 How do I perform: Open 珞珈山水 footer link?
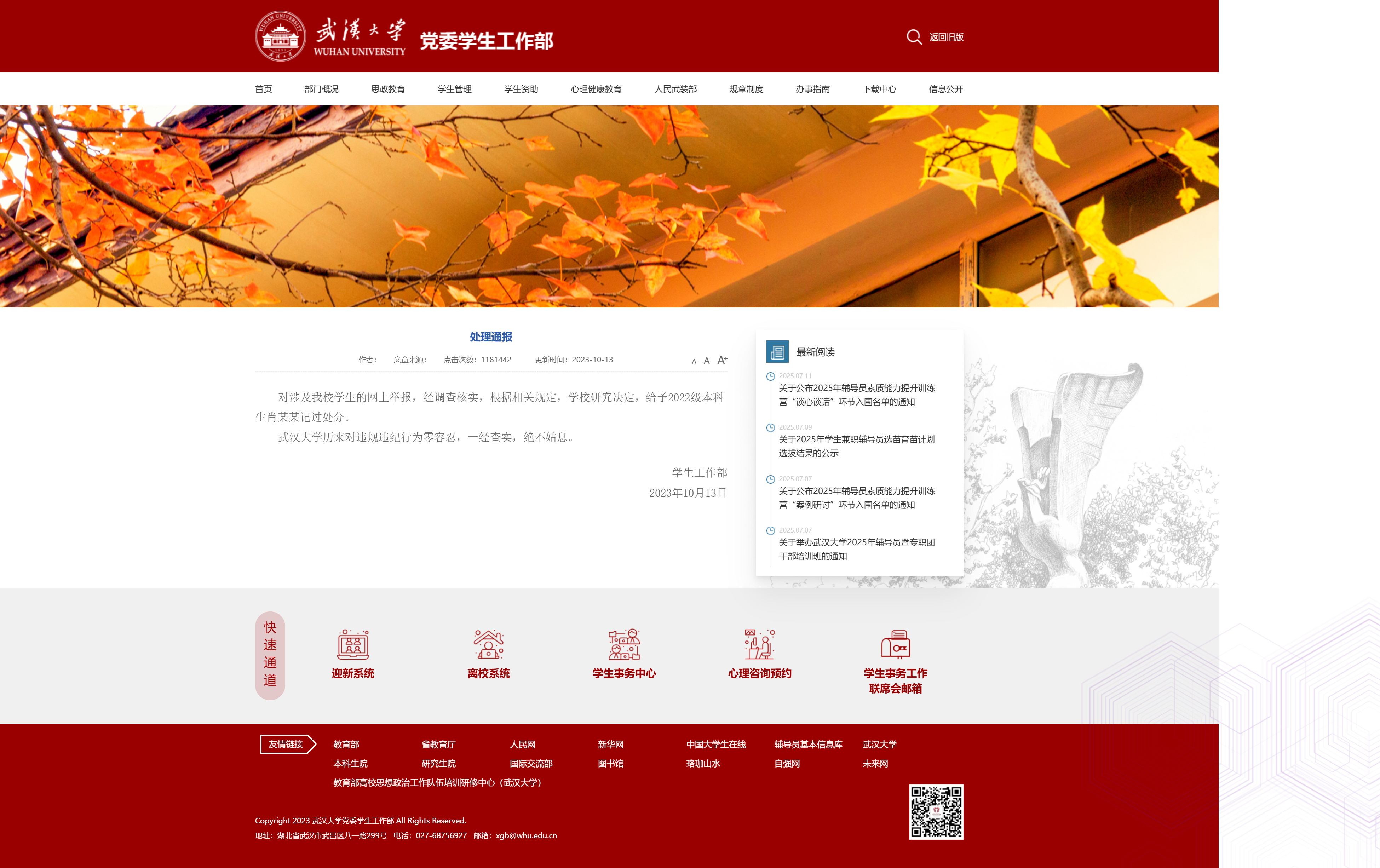point(703,763)
